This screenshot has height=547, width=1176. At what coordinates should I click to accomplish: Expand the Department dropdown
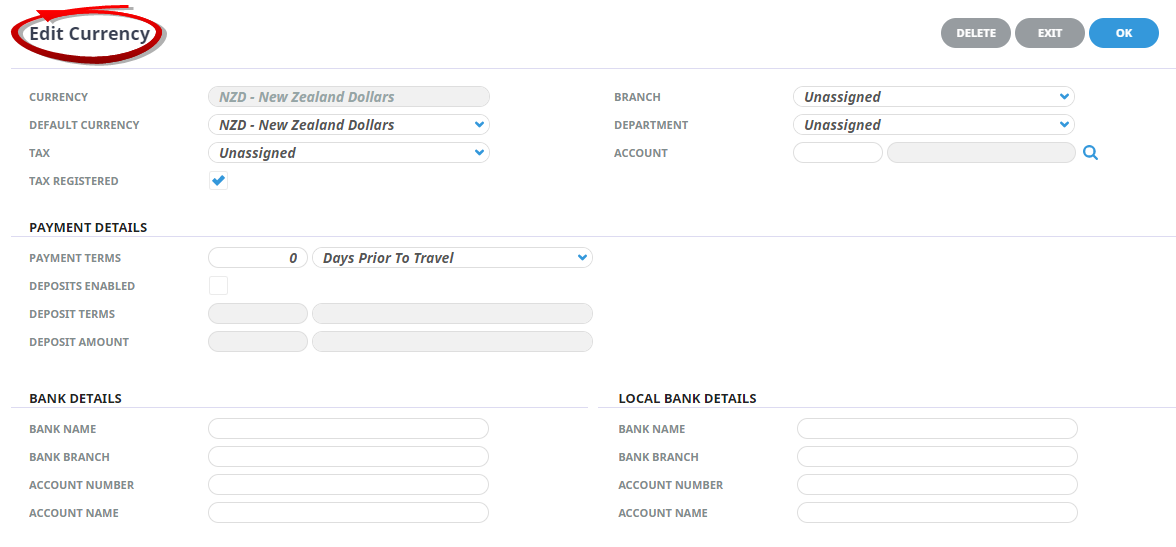click(x=933, y=125)
